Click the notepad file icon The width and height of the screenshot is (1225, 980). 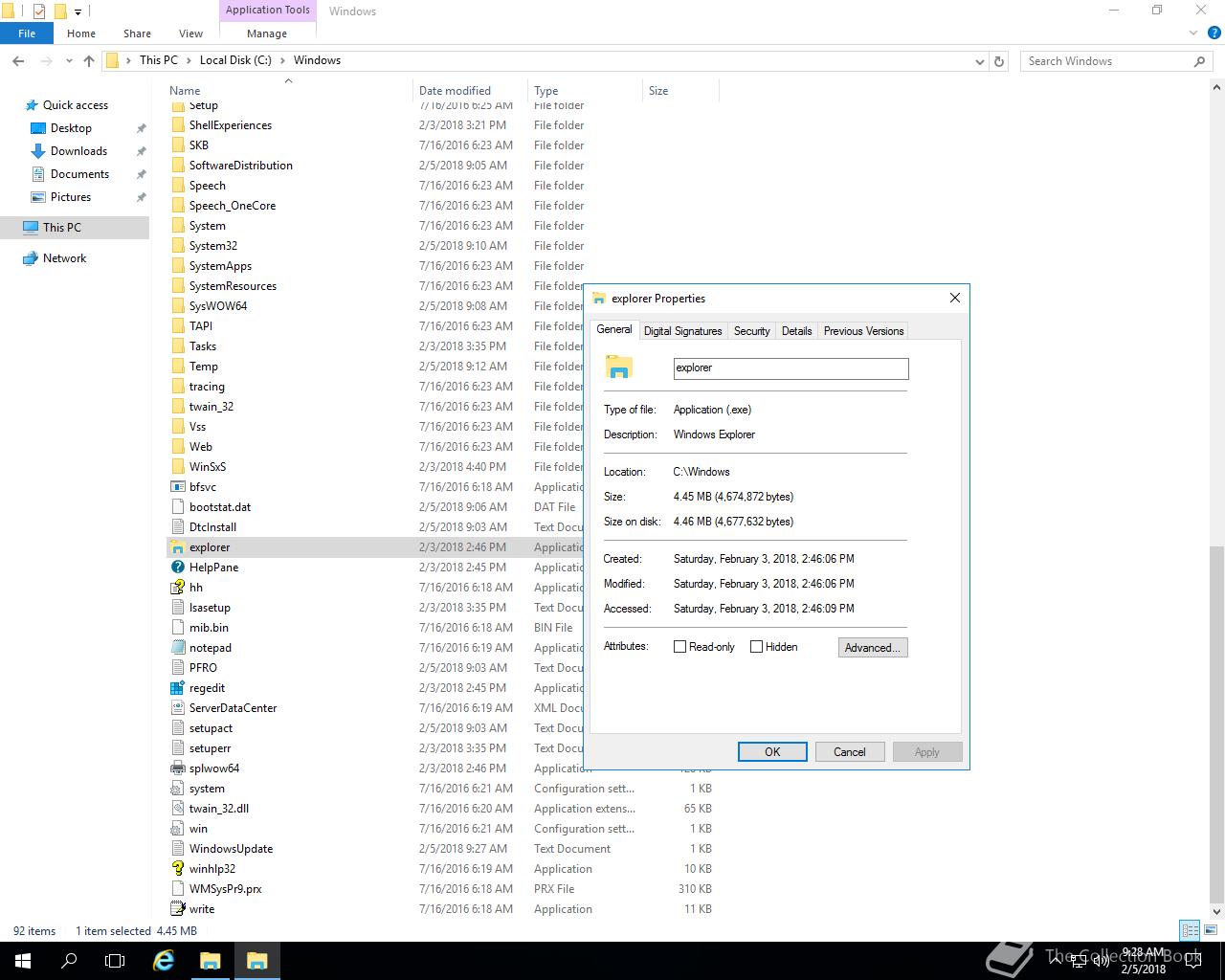(177, 648)
